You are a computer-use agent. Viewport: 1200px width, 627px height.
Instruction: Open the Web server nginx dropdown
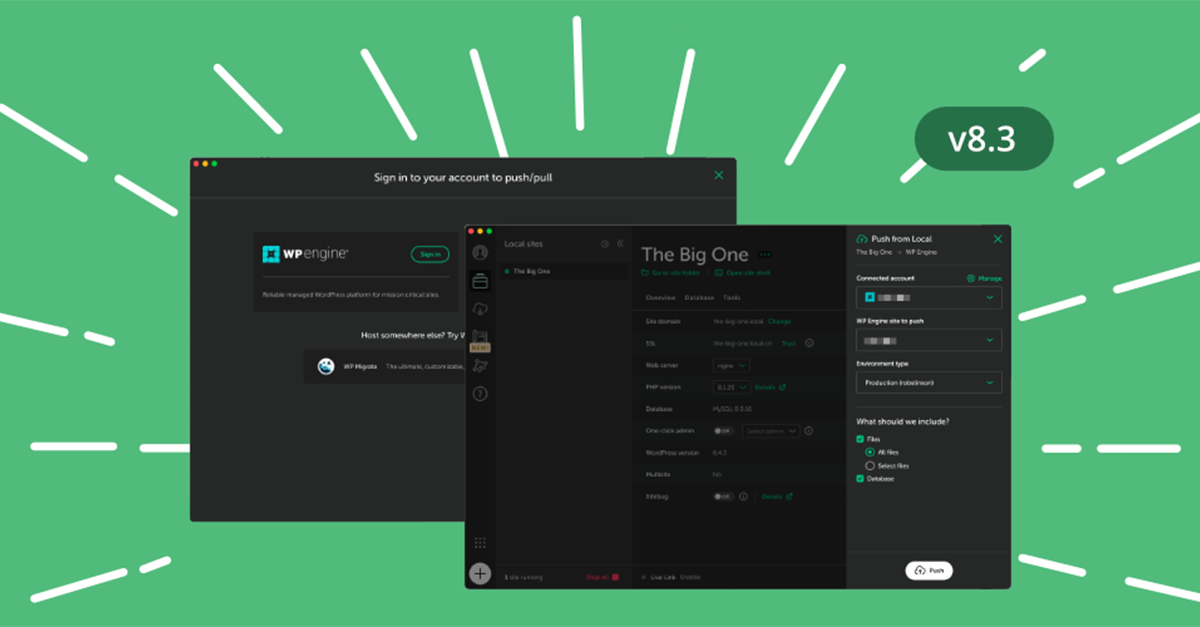point(731,366)
